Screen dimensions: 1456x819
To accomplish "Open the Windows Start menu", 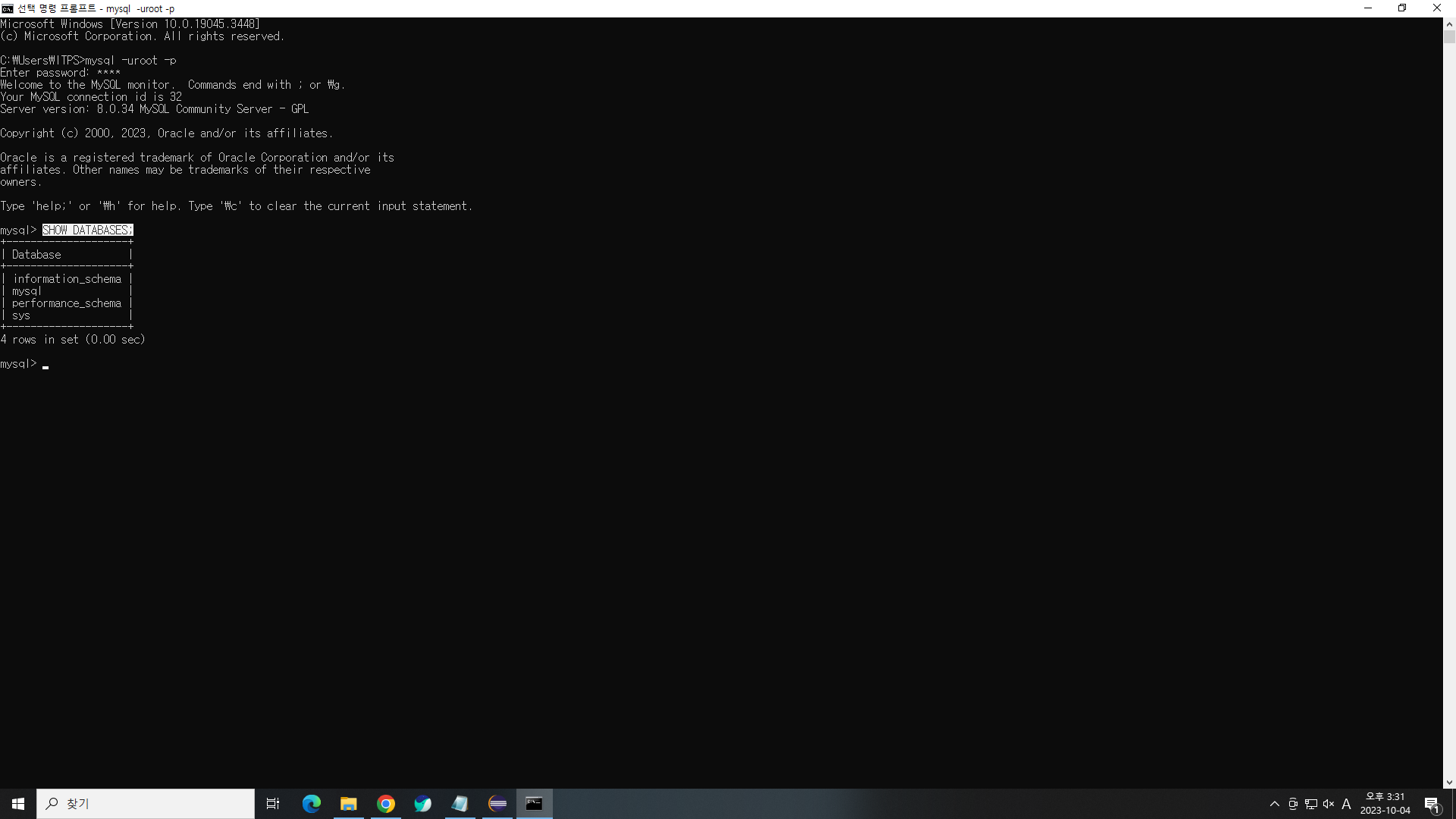I will (18, 804).
